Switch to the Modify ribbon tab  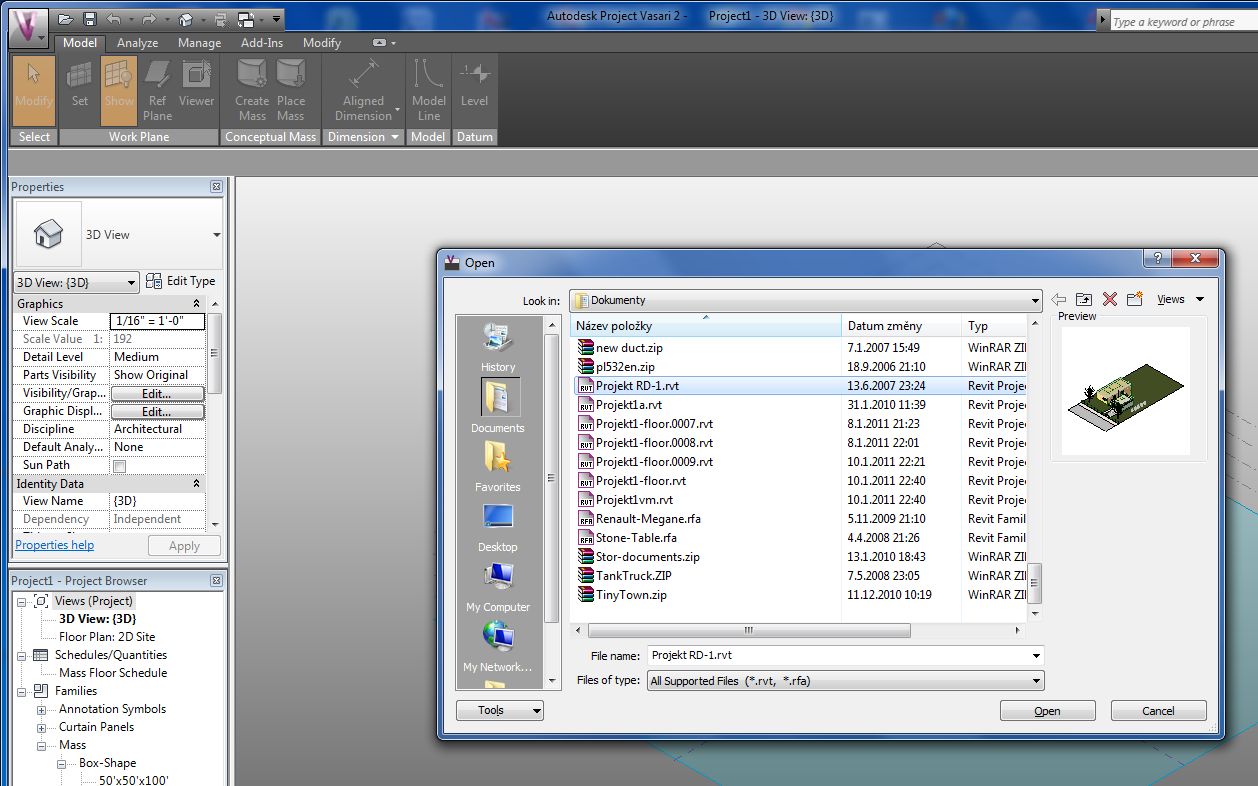point(322,43)
